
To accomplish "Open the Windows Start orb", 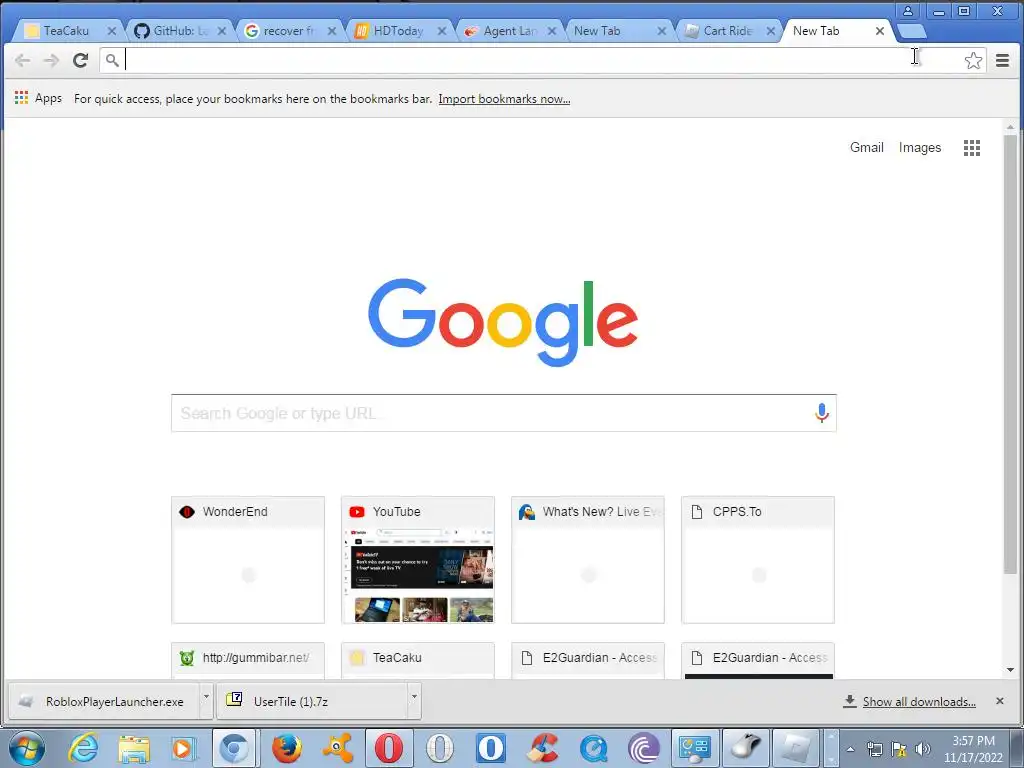I will (27, 748).
